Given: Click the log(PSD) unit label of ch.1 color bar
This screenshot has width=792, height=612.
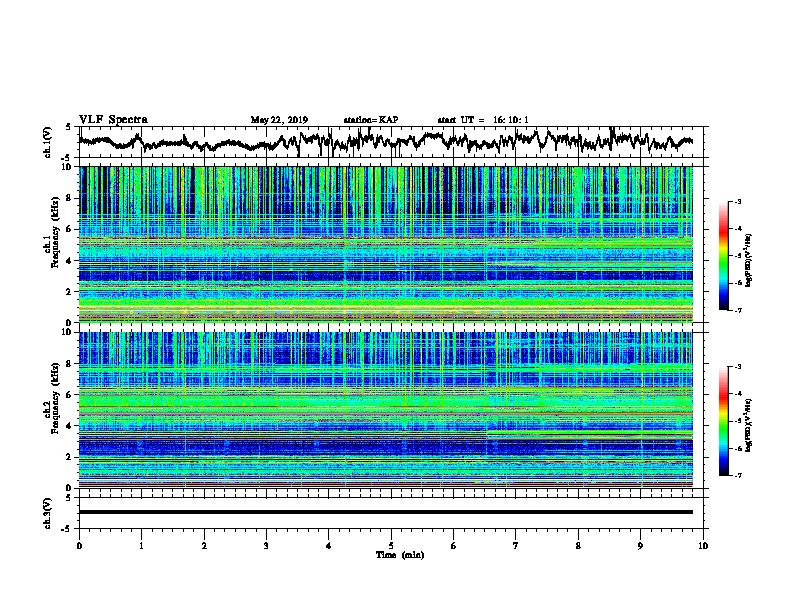Looking at the screenshot, I should [749, 261].
